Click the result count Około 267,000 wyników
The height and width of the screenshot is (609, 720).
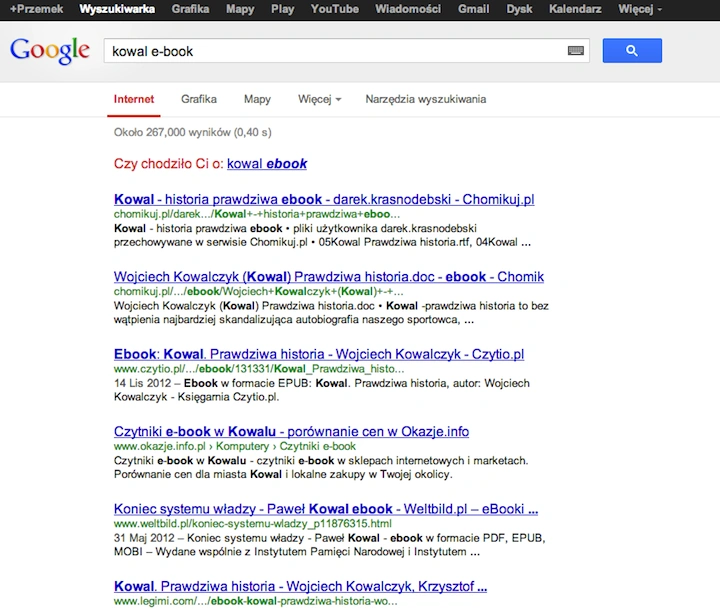point(192,132)
